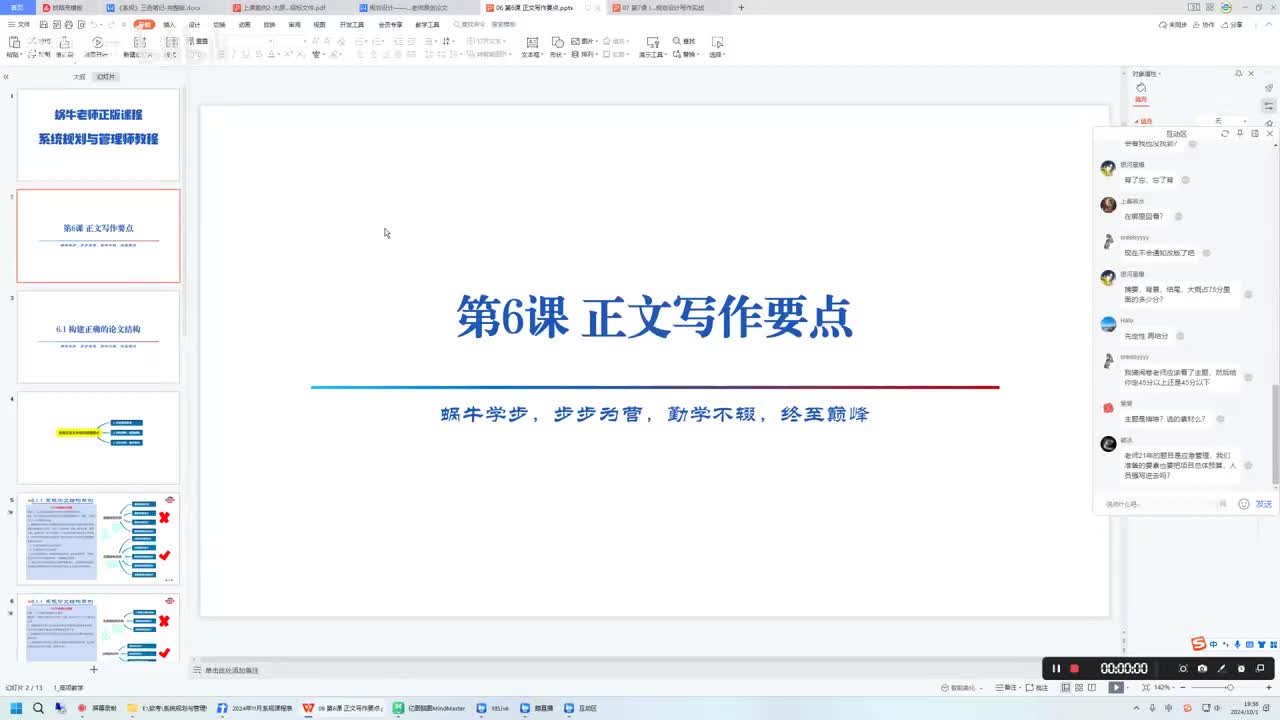Click the undo arrow in quick access toolbar

(92, 24)
